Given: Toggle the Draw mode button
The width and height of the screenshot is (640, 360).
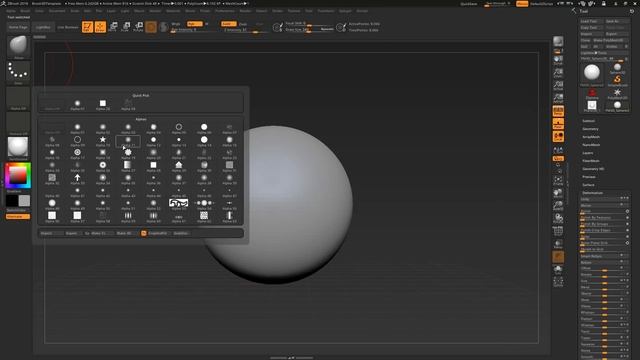Looking at the screenshot, I should 100,27.
